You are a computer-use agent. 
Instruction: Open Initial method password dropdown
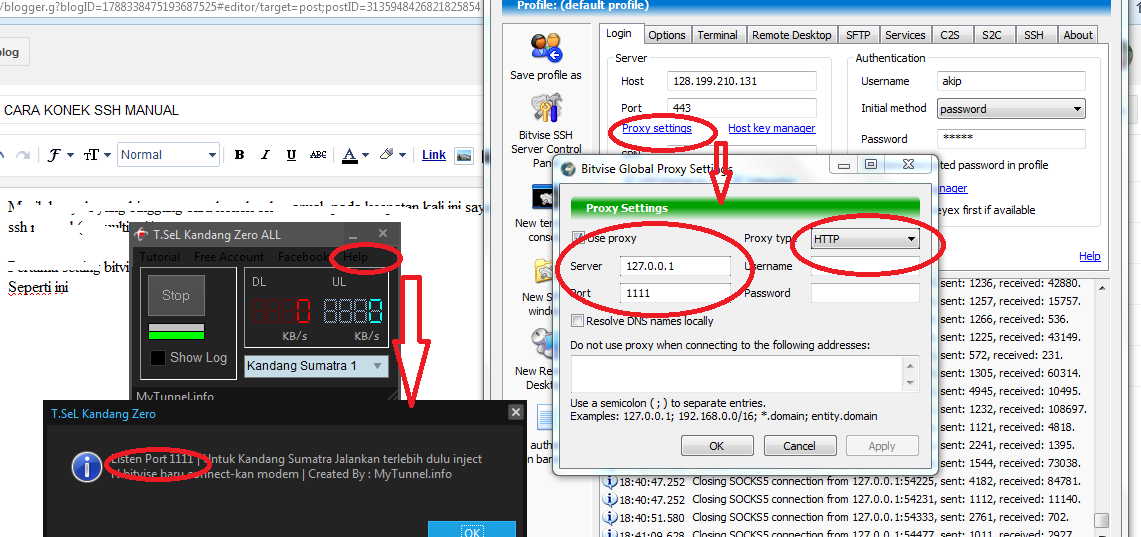coord(1011,108)
